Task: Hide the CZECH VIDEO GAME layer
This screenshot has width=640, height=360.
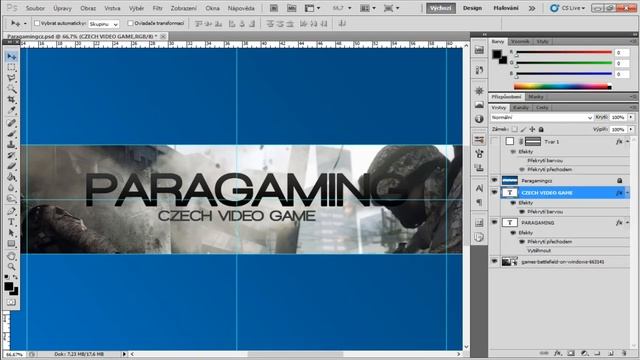Action: 495,192
